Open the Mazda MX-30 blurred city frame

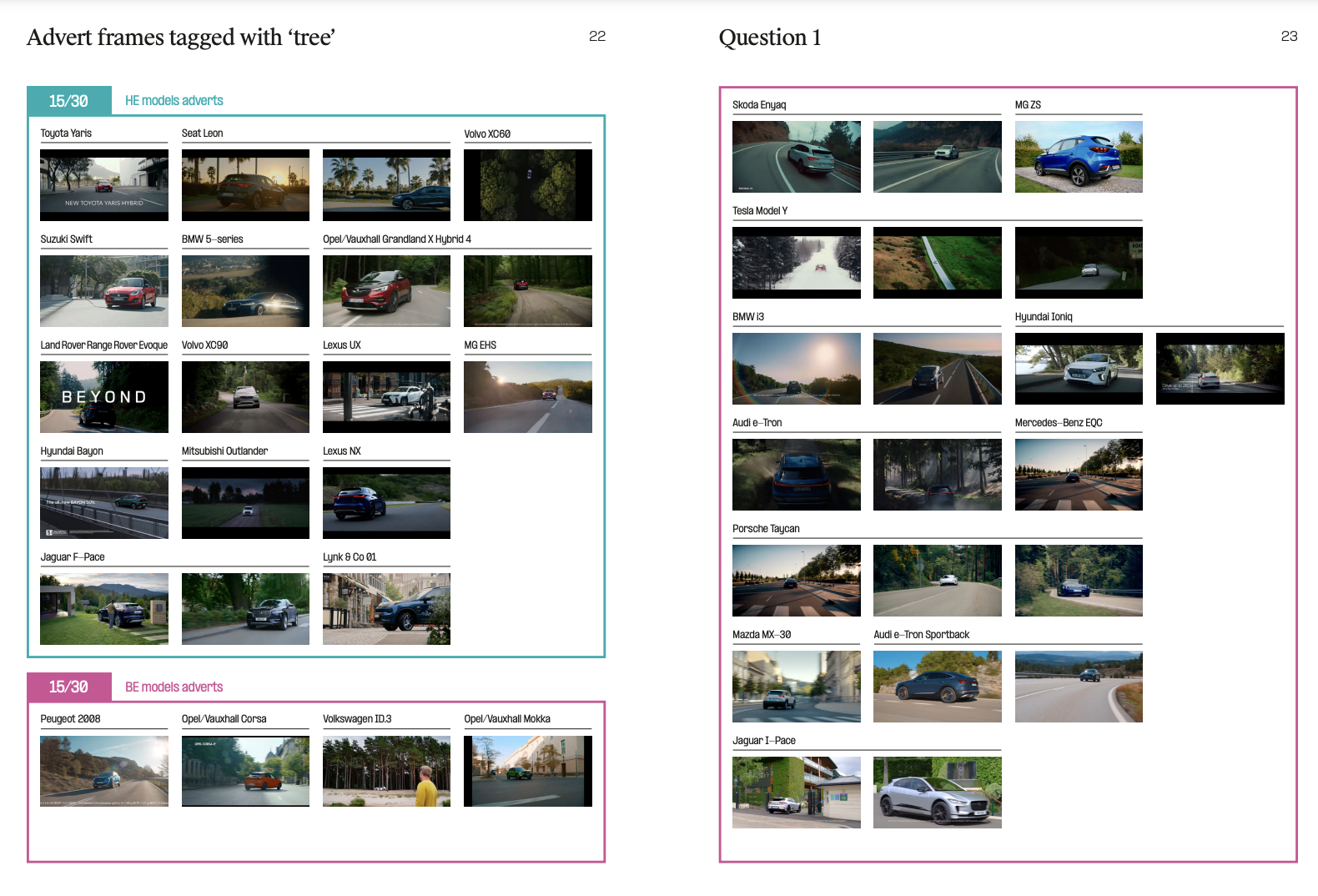click(x=797, y=687)
